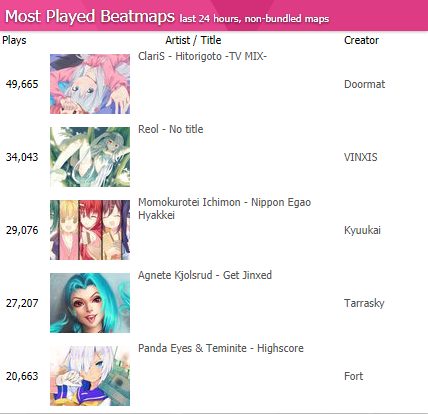Select the Nippon Egao Hyakkei thumbnail image
428x414 pixels.
90,230
